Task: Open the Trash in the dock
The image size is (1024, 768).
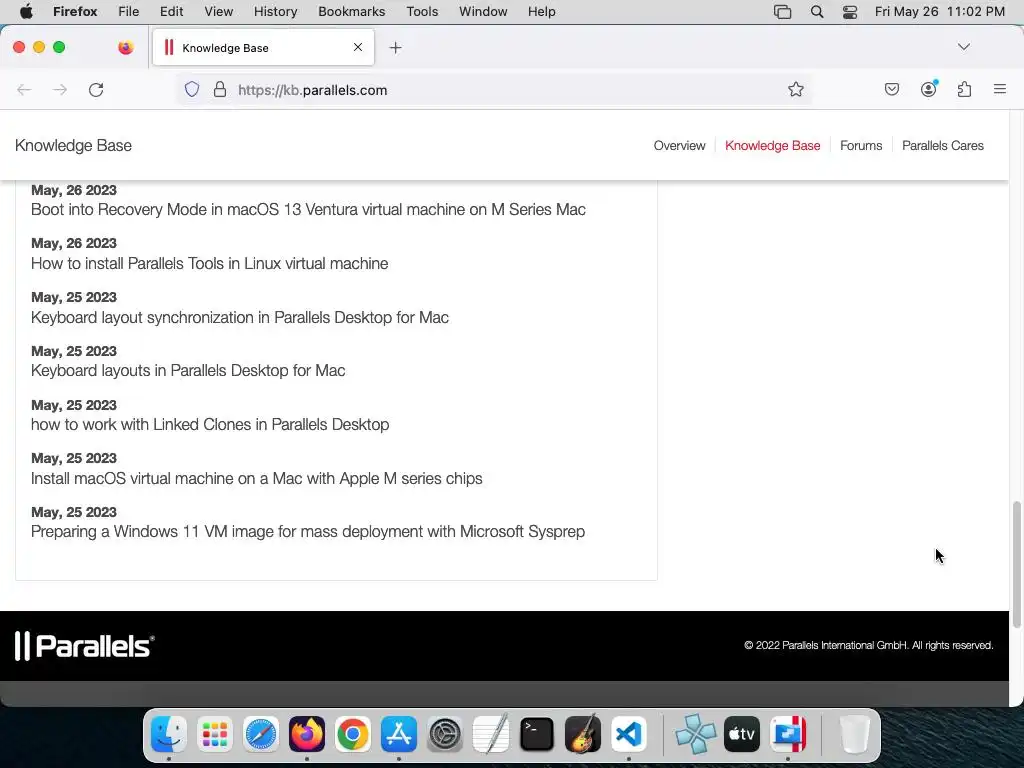Action: pos(854,734)
